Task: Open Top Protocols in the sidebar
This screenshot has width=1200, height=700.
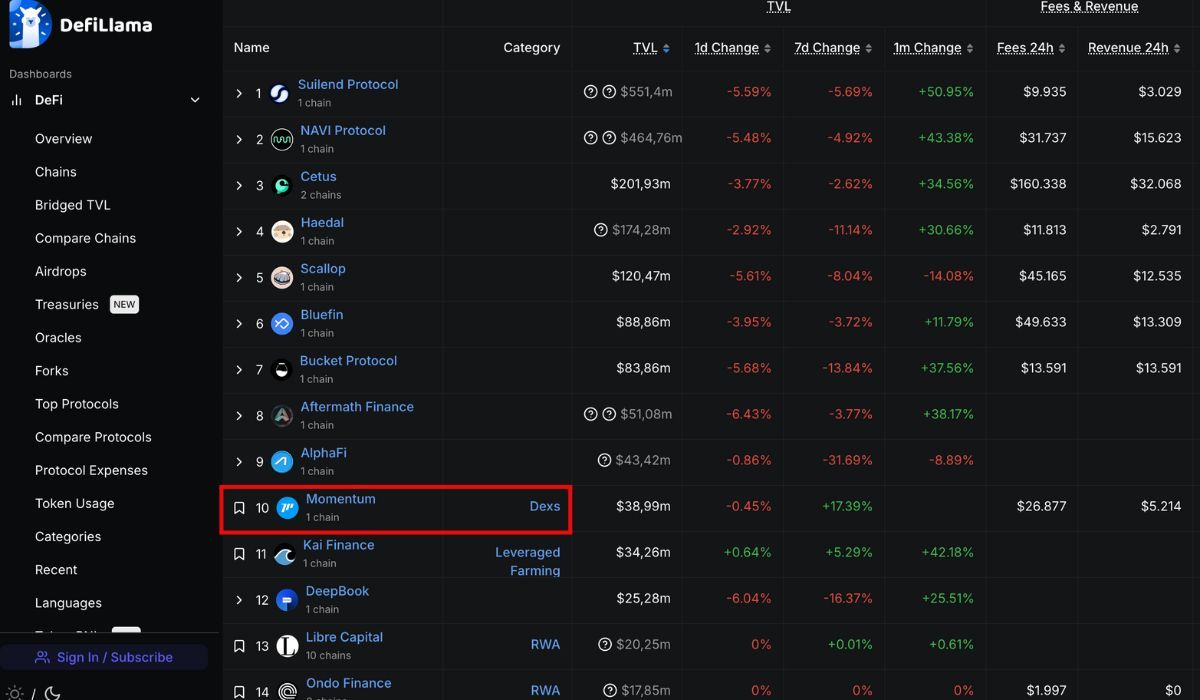Action: click(x=77, y=404)
